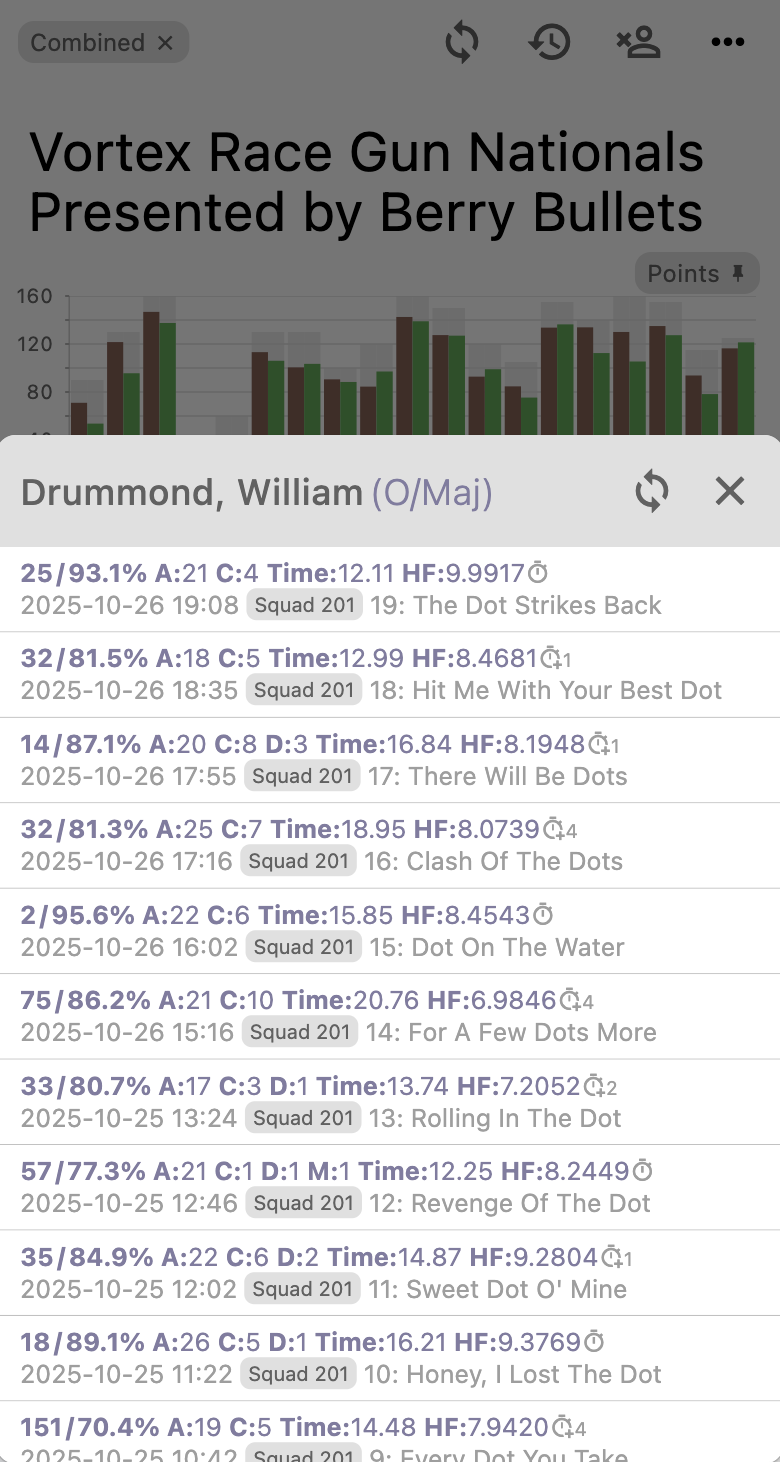Image resolution: width=780 pixels, height=1462 pixels.
Task: Click Squad 201 badge on stage 17 row
Action: (x=301, y=776)
